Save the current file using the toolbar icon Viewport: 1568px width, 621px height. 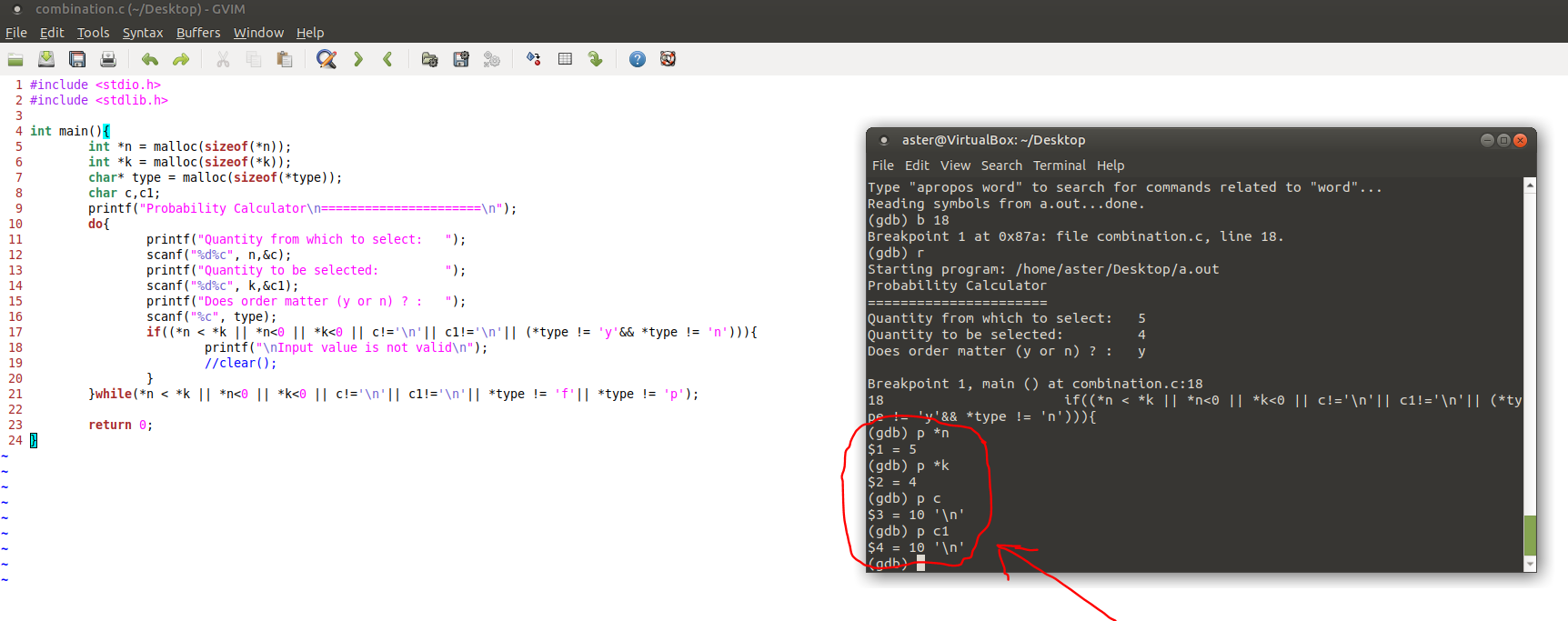point(46,59)
